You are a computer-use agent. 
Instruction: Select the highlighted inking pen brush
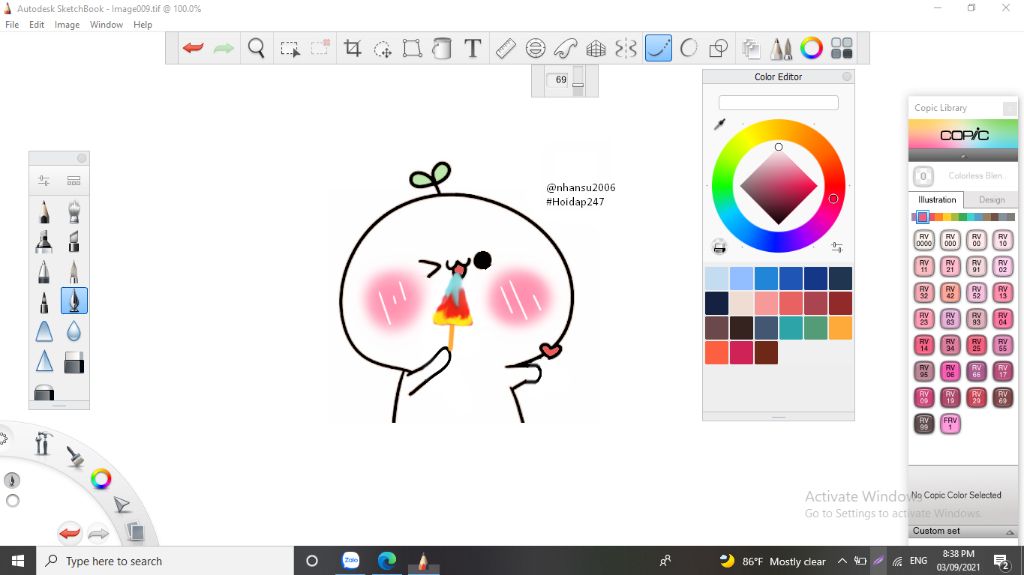[74, 301]
